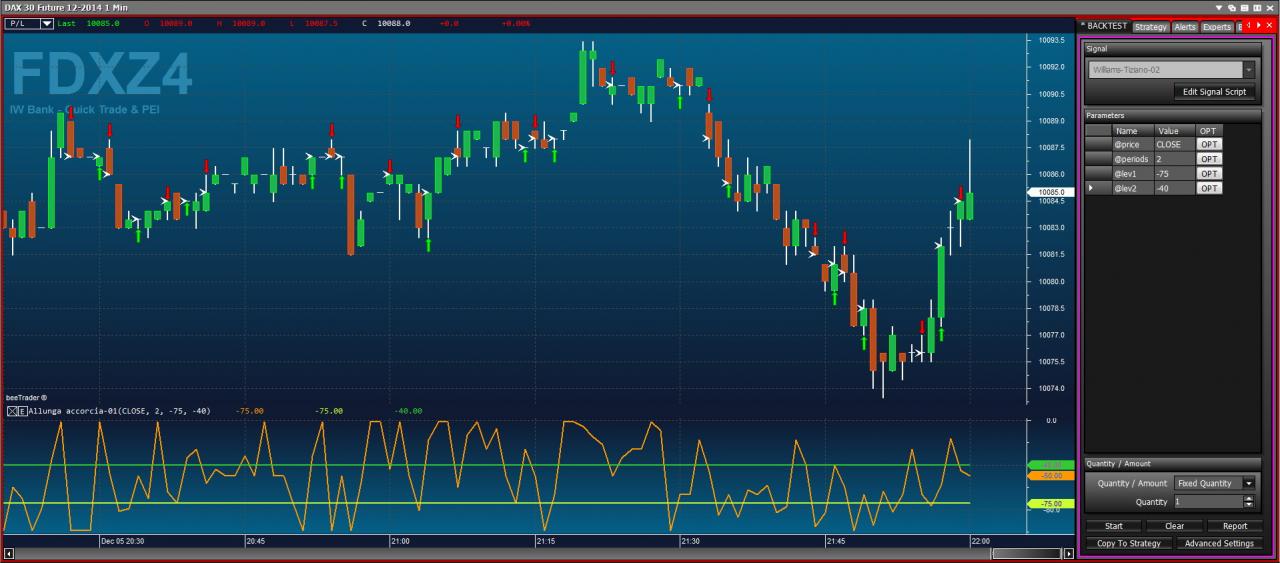Click the right arrow on the chart scrollbar

click(1069, 553)
